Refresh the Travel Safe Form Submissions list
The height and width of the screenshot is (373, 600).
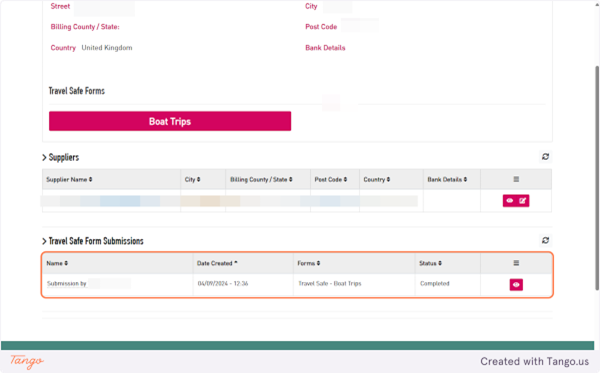545,240
